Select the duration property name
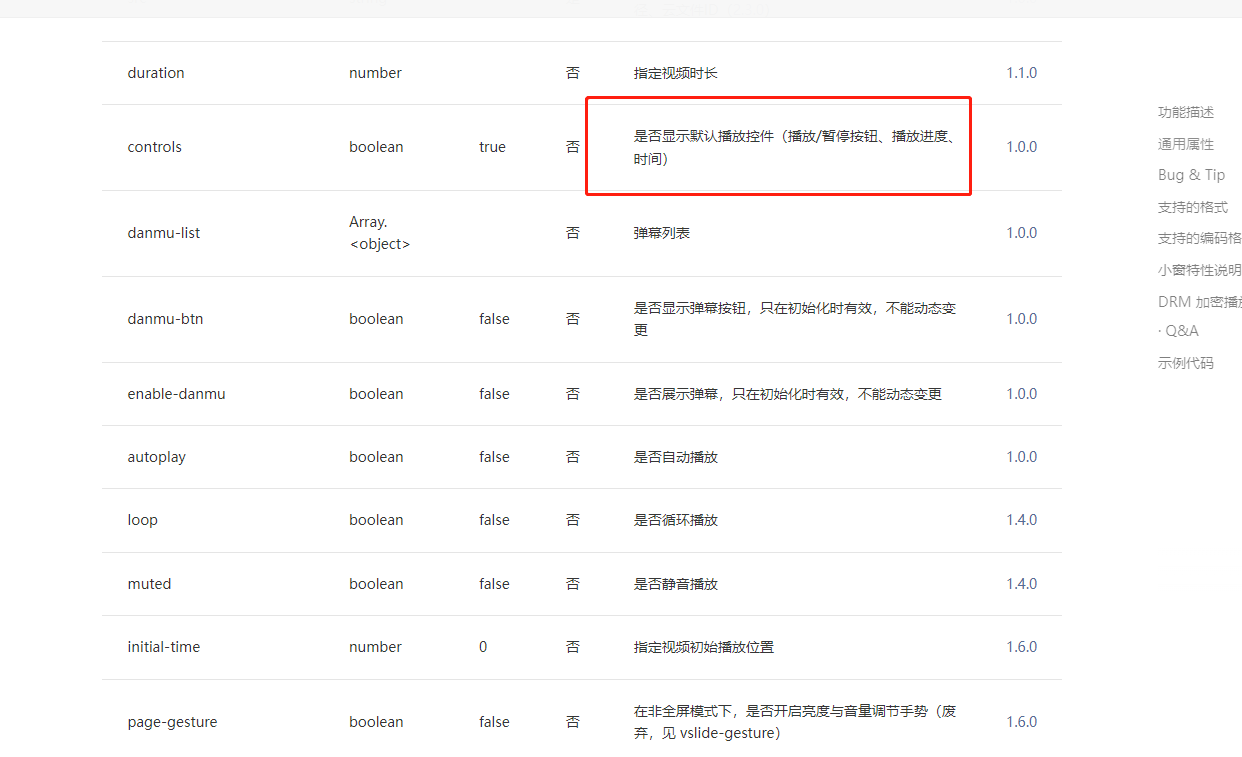 156,73
